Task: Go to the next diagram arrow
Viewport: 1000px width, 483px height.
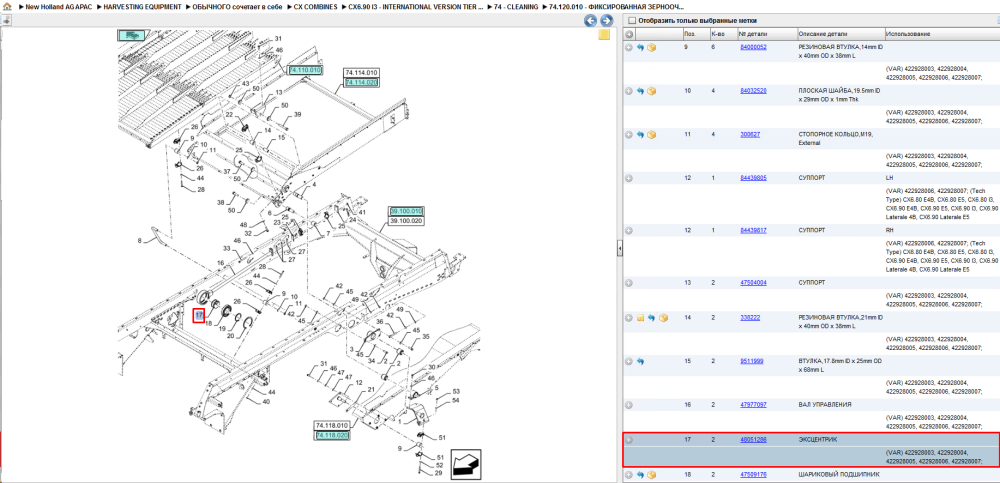Action: pos(606,20)
